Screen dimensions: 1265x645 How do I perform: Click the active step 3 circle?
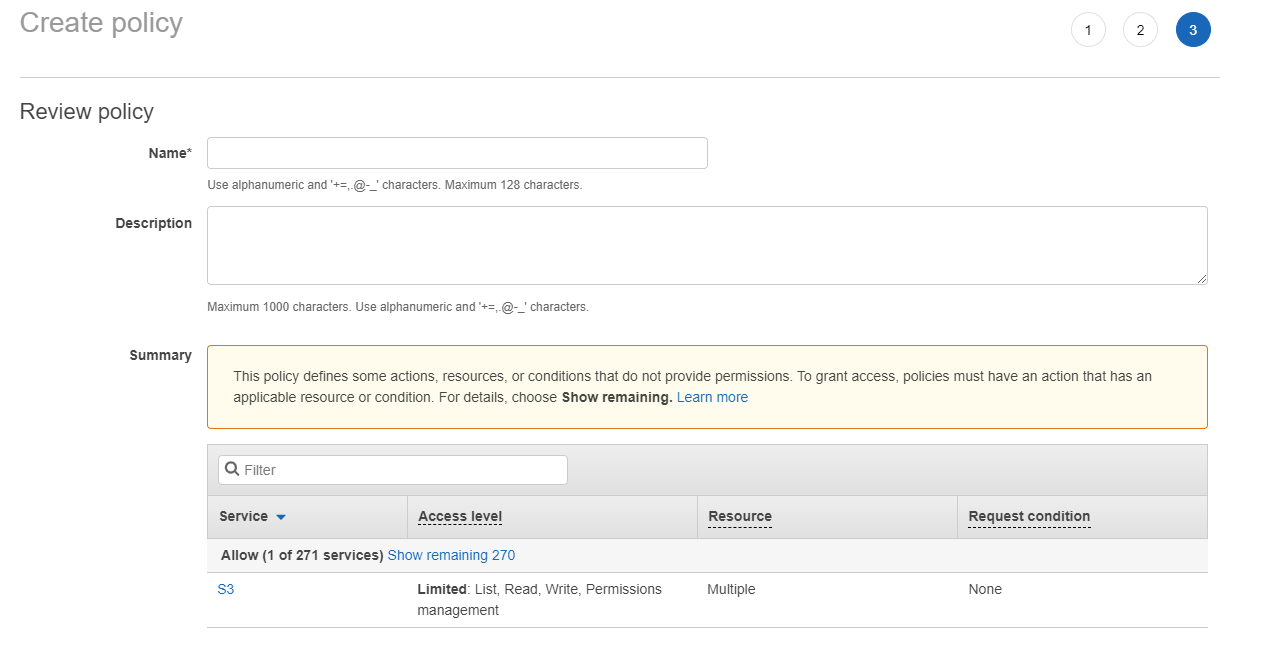coord(1193,30)
